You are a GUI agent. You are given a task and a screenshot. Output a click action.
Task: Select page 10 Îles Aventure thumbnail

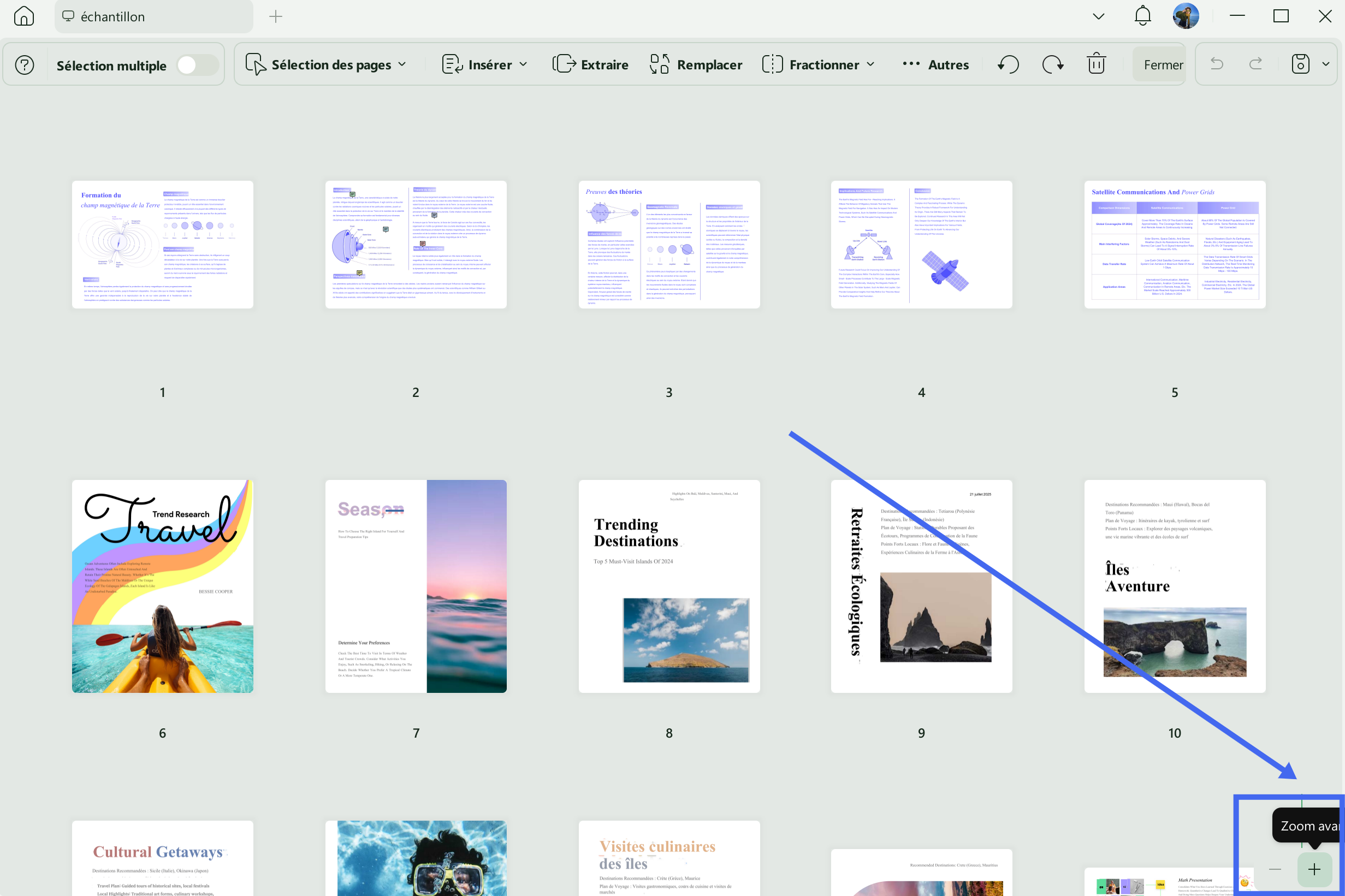(x=1175, y=586)
